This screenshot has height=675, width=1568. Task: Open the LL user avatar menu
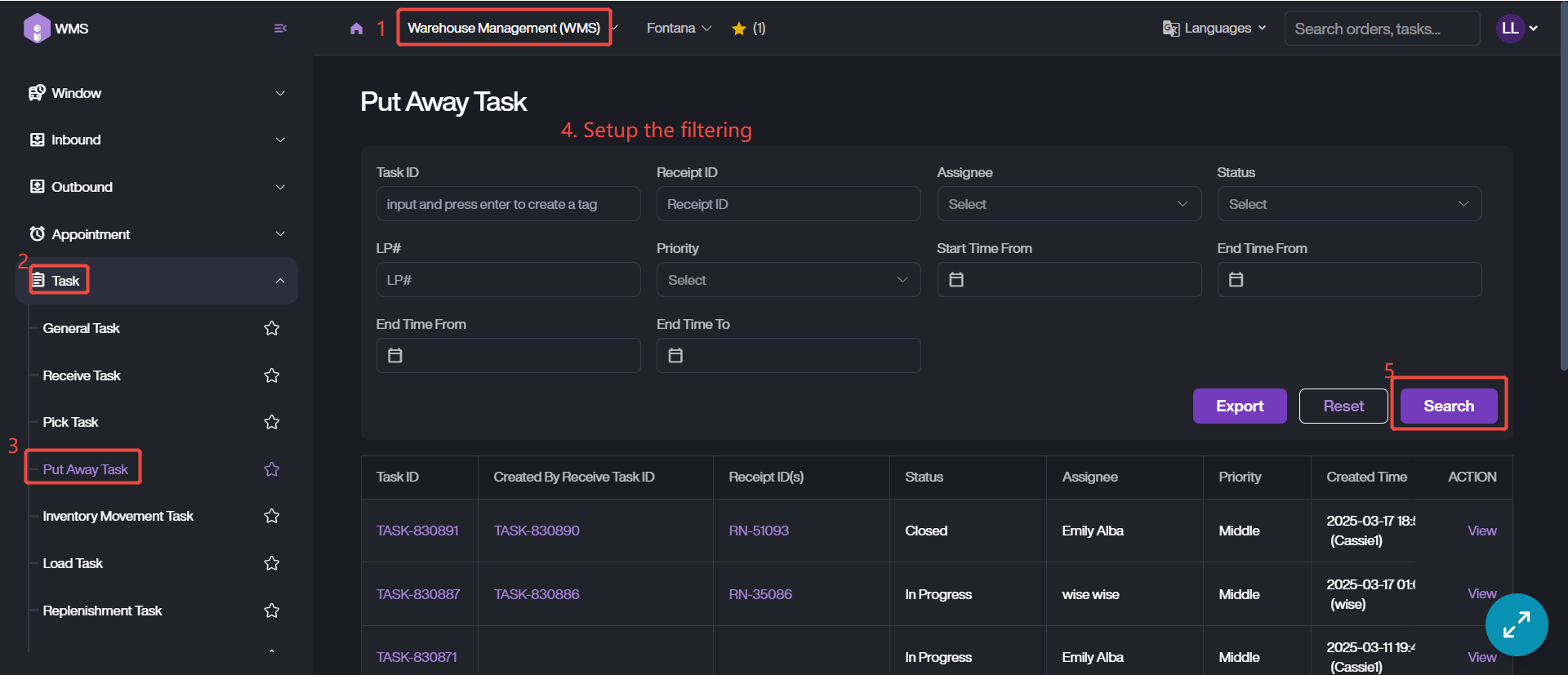tap(1510, 28)
